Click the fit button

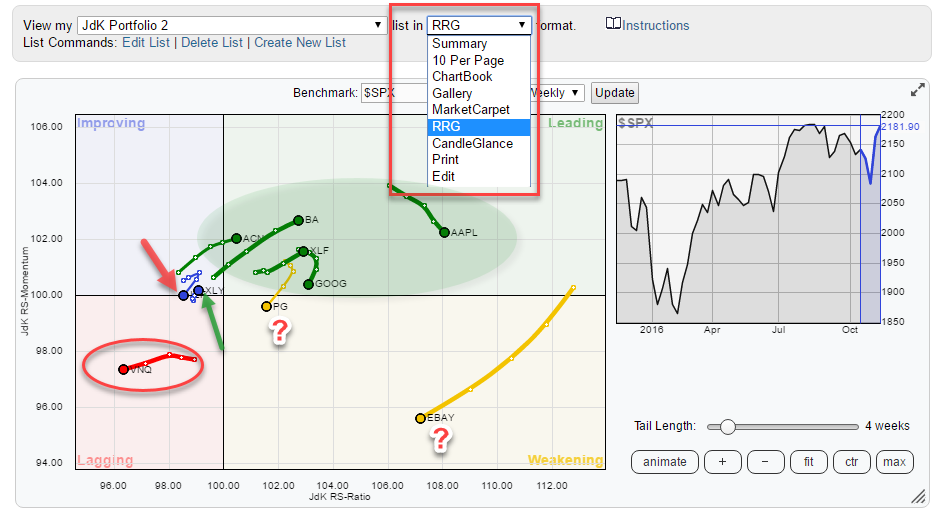pyautogui.click(x=809, y=462)
